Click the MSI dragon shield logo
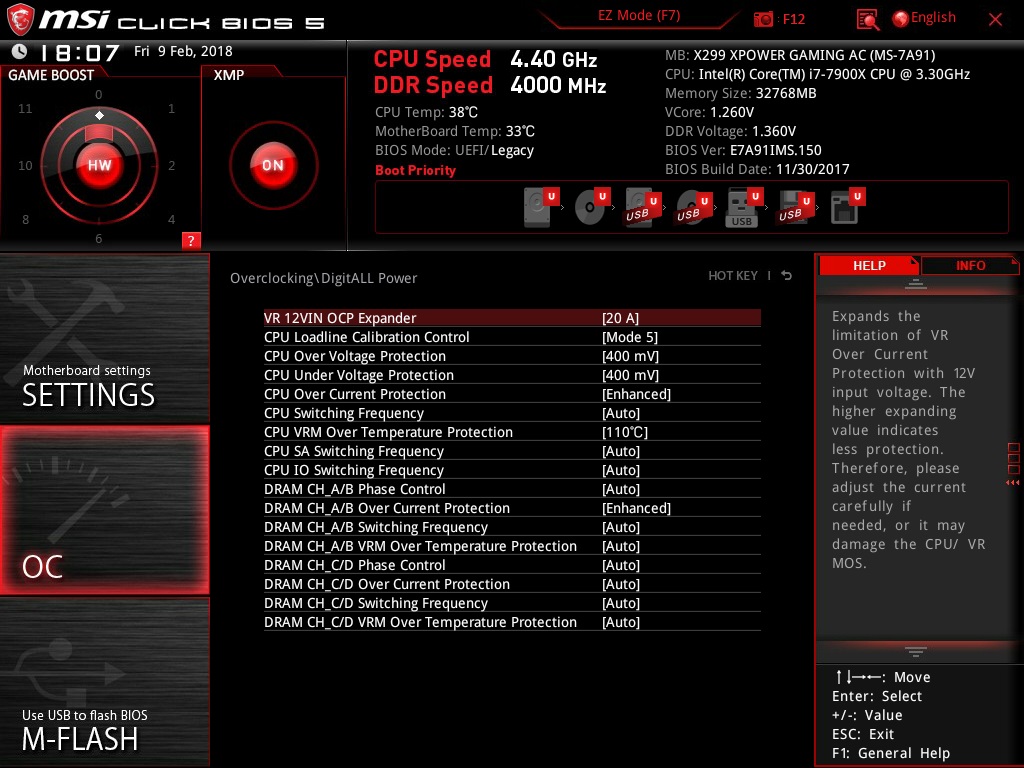The height and width of the screenshot is (768, 1024). pos(19,19)
